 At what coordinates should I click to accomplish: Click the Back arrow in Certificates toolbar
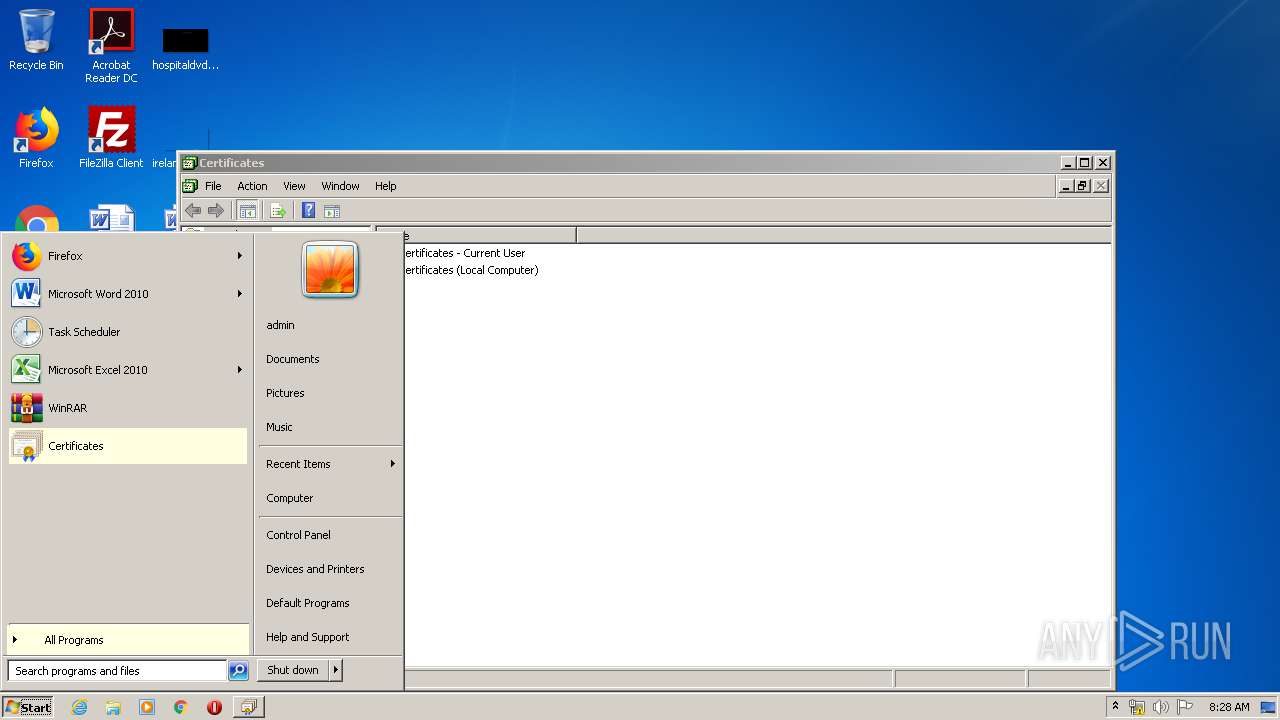pyautogui.click(x=193, y=211)
